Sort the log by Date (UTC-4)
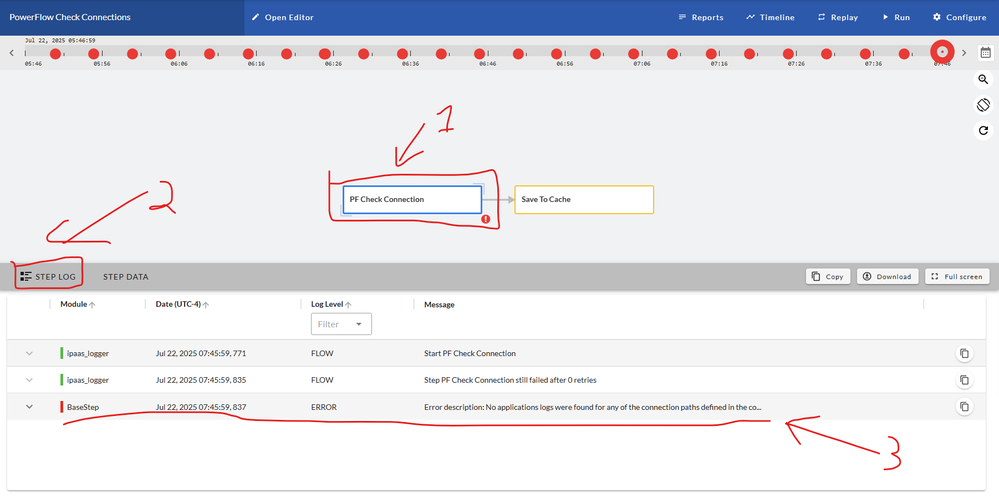Image resolution: width=999 pixels, height=496 pixels. pyautogui.click(x=182, y=304)
